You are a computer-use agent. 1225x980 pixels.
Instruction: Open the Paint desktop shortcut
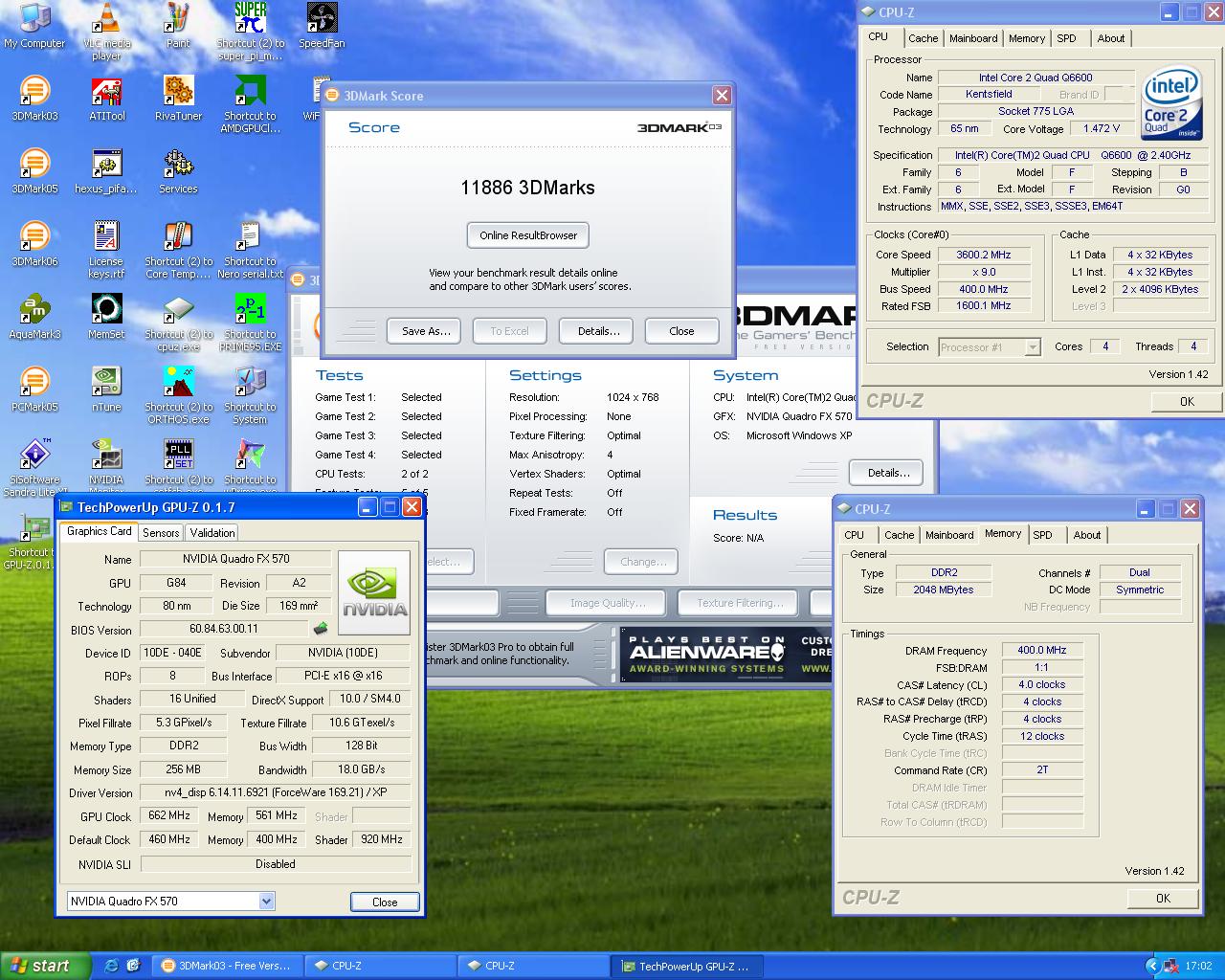pyautogui.click(x=178, y=26)
